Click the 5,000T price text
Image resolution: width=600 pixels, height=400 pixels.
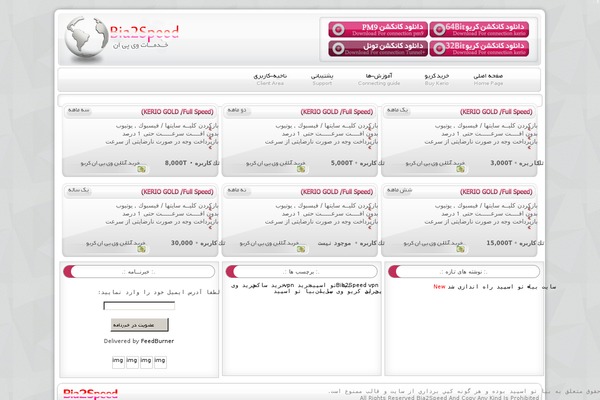(342, 163)
